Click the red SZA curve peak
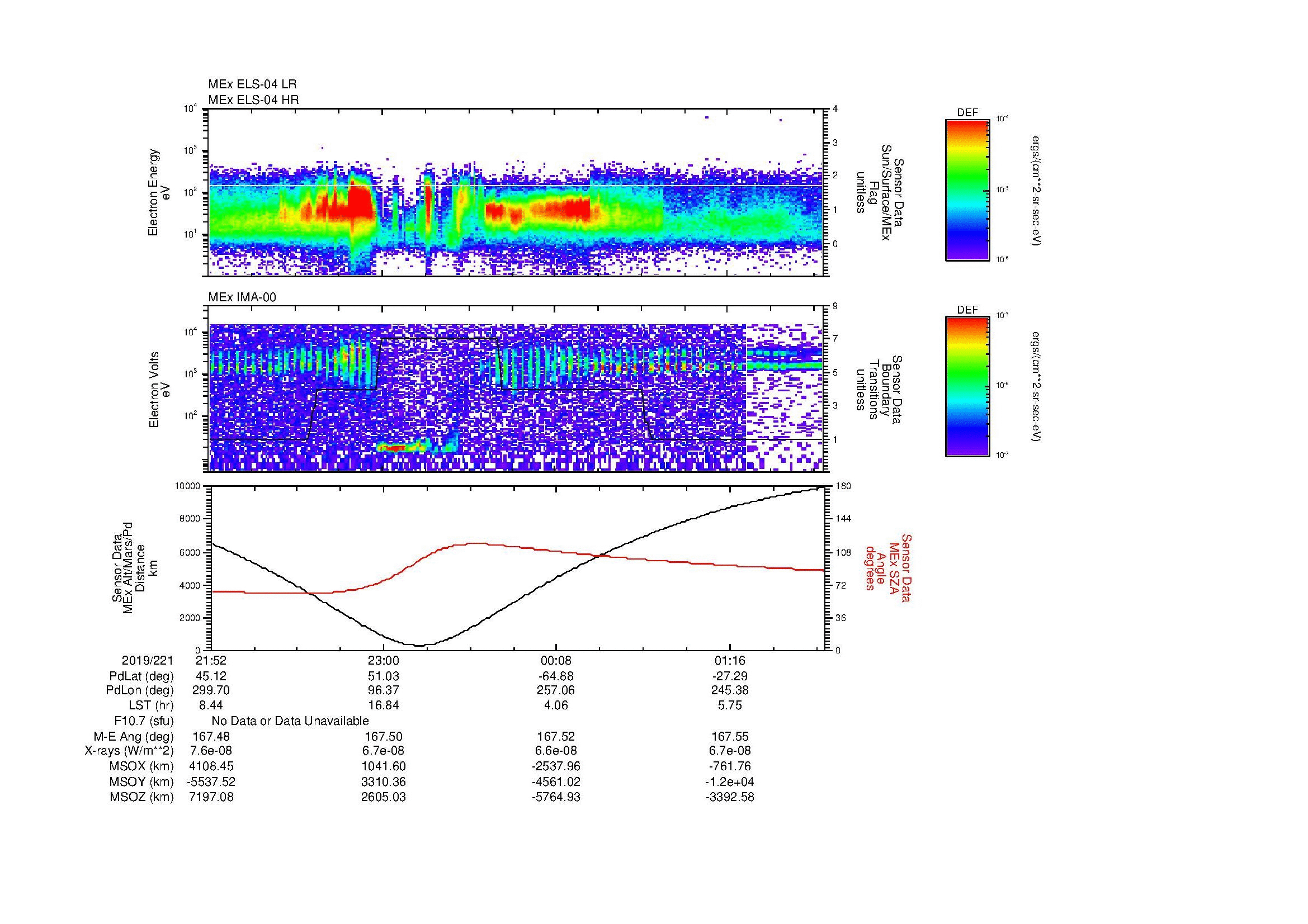The image size is (1308, 924). click(478, 543)
